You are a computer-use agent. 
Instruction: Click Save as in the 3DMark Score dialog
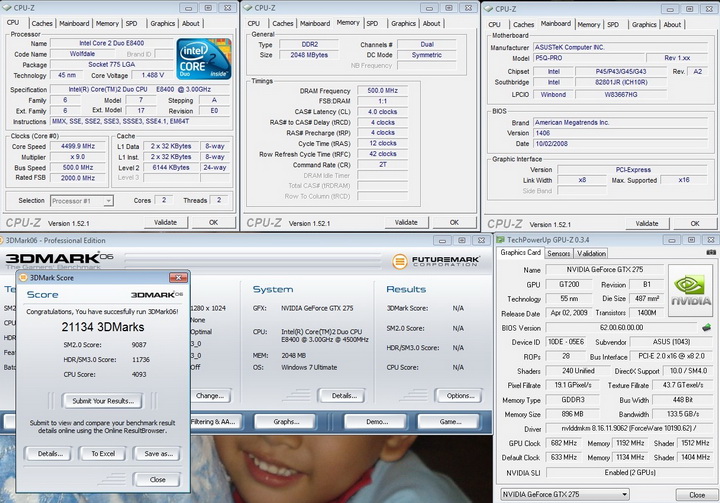click(x=158, y=453)
